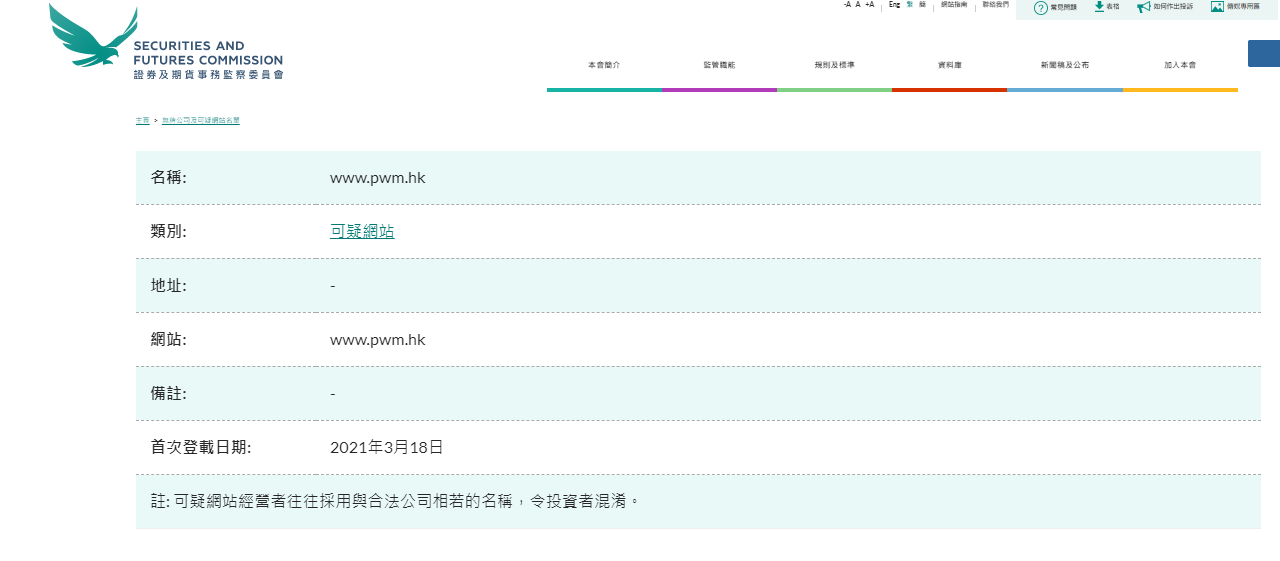Increase font size with +A

pyautogui.click(x=869, y=5)
